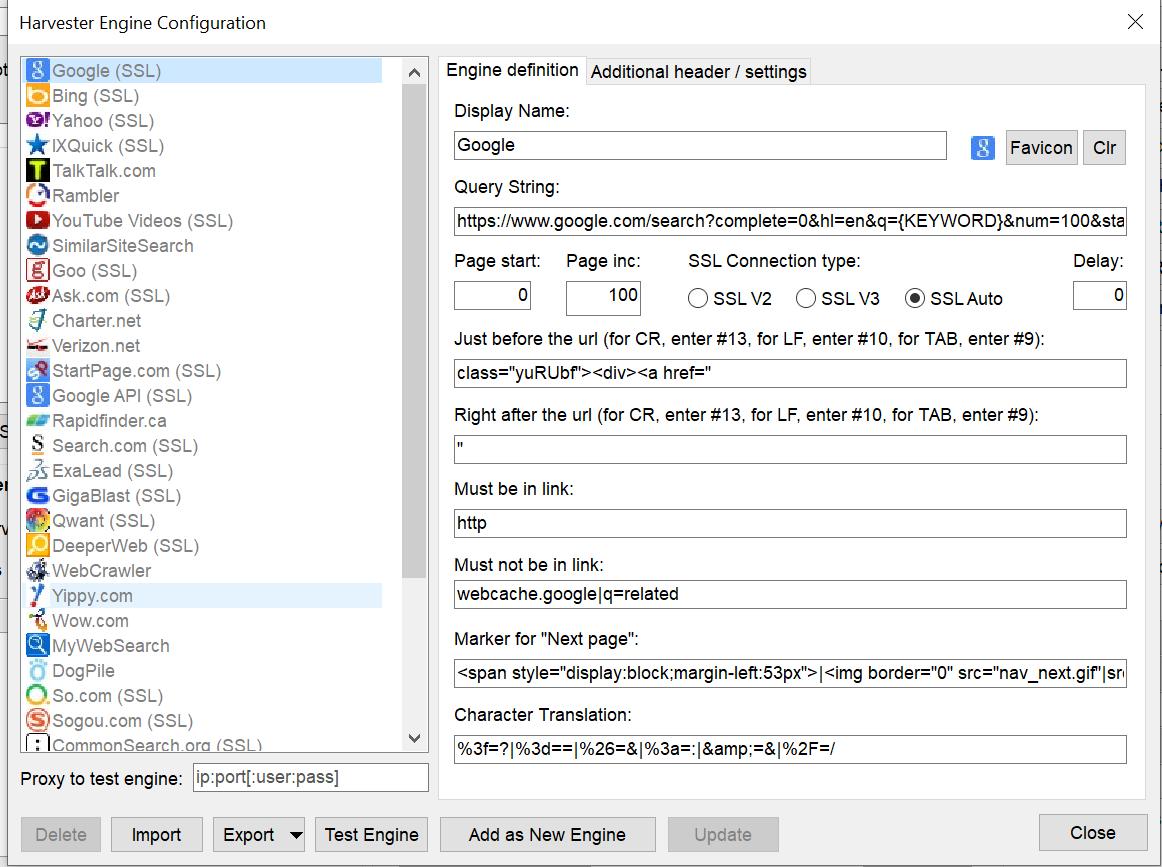Viewport: 1162px width, 867px height.
Task: Click the Wow.com icon
Action: click(x=38, y=620)
